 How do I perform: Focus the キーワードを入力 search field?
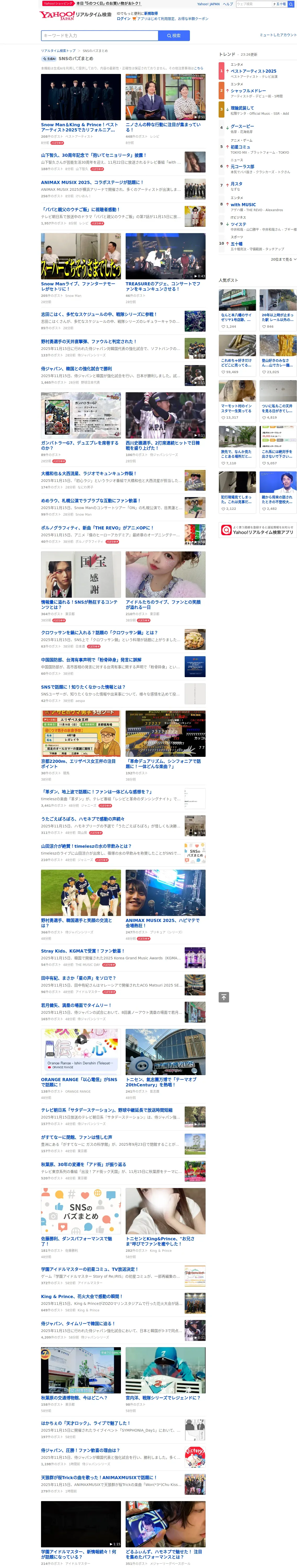[x=99, y=36]
